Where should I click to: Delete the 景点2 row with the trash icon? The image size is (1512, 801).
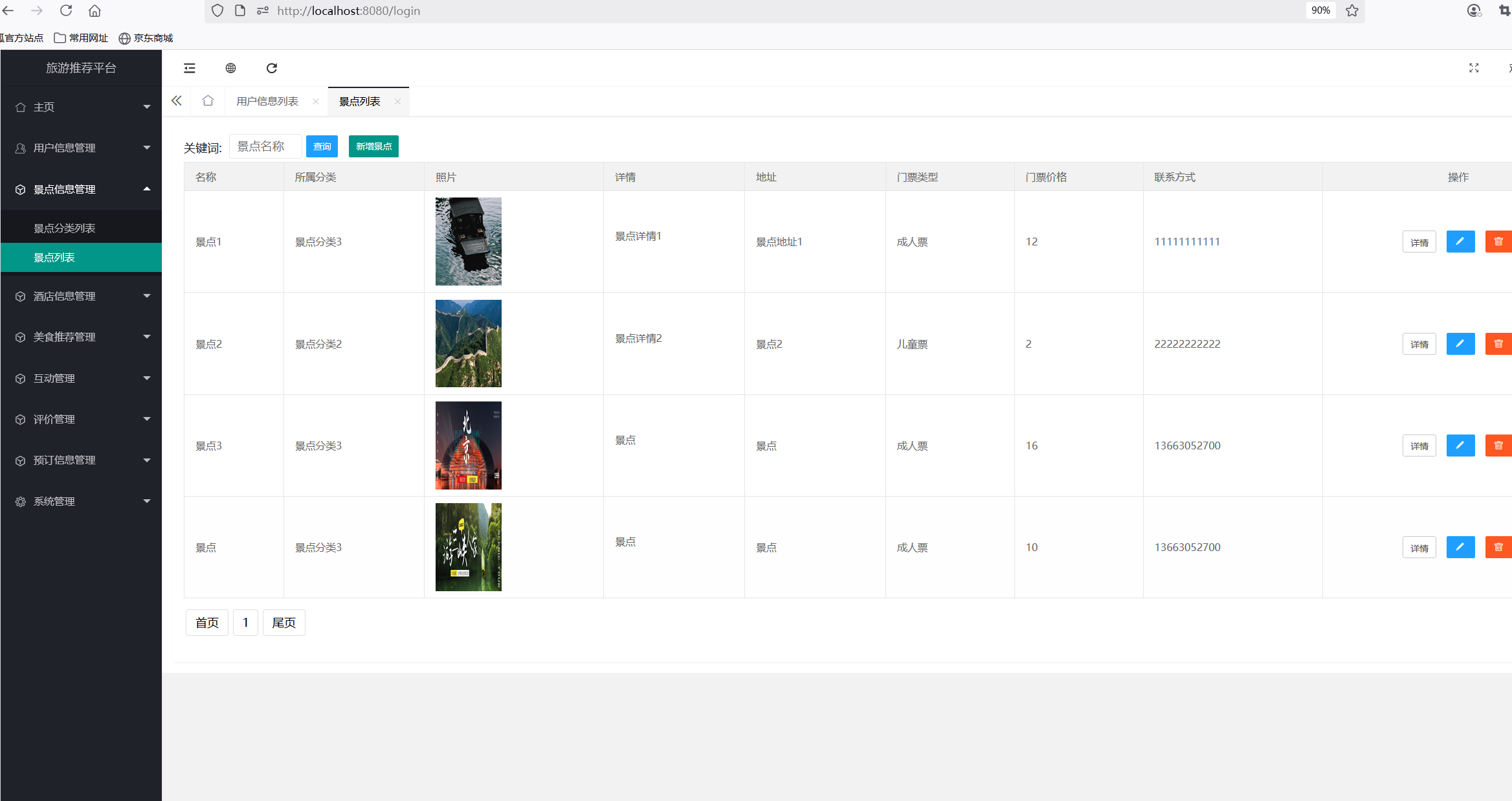[x=1498, y=344]
